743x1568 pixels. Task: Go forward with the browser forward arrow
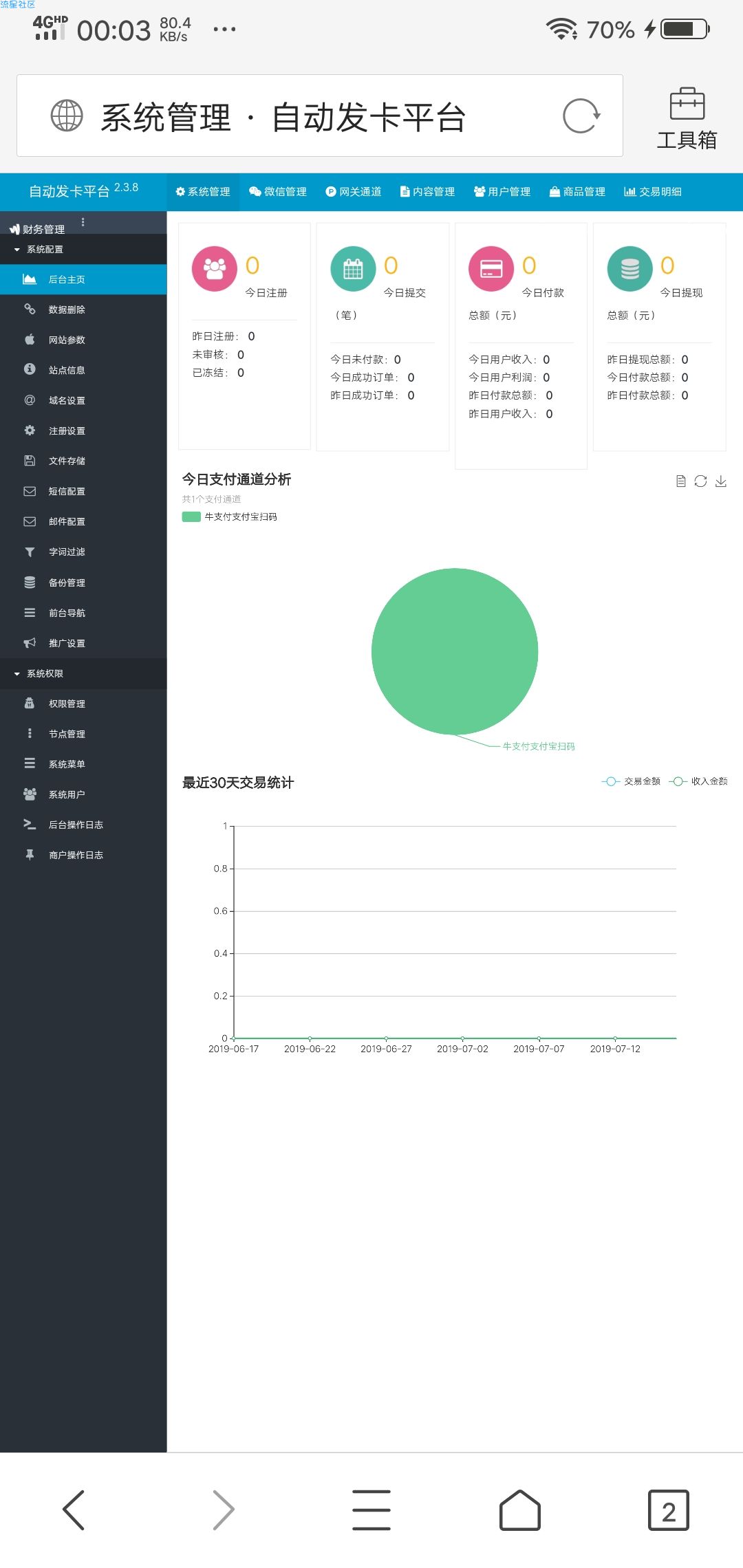pos(223,1510)
